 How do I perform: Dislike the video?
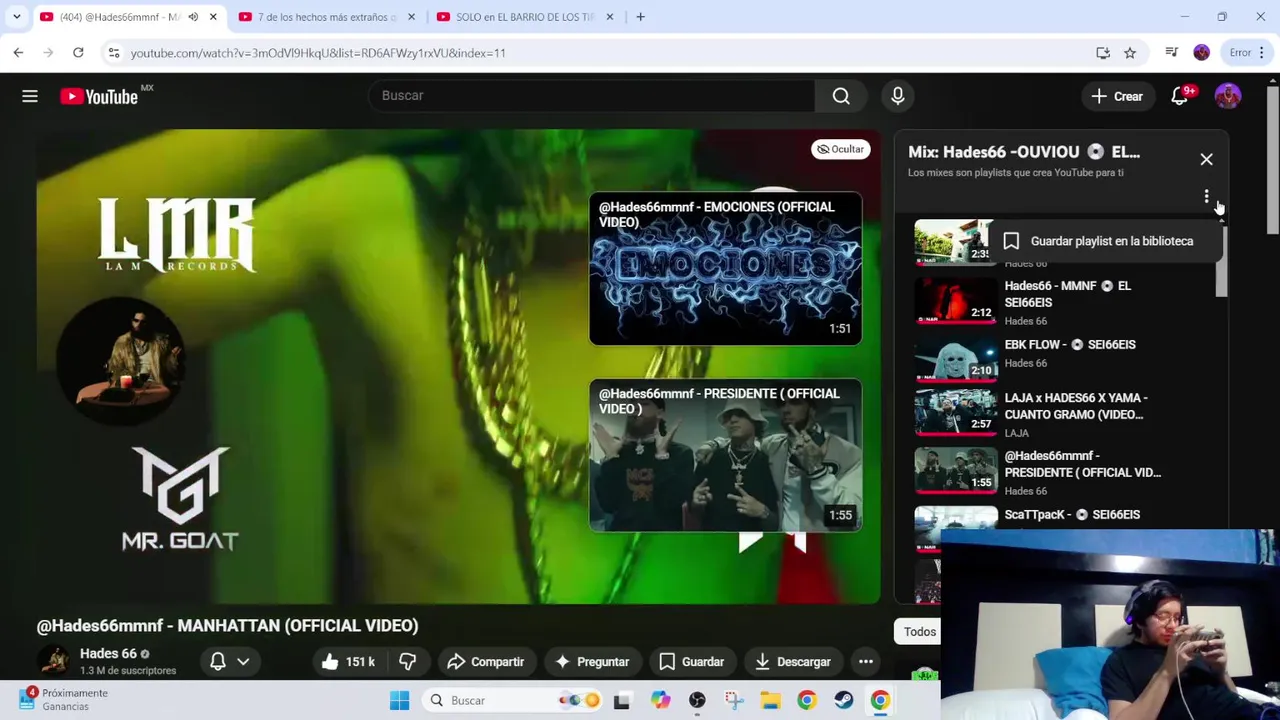tap(407, 662)
